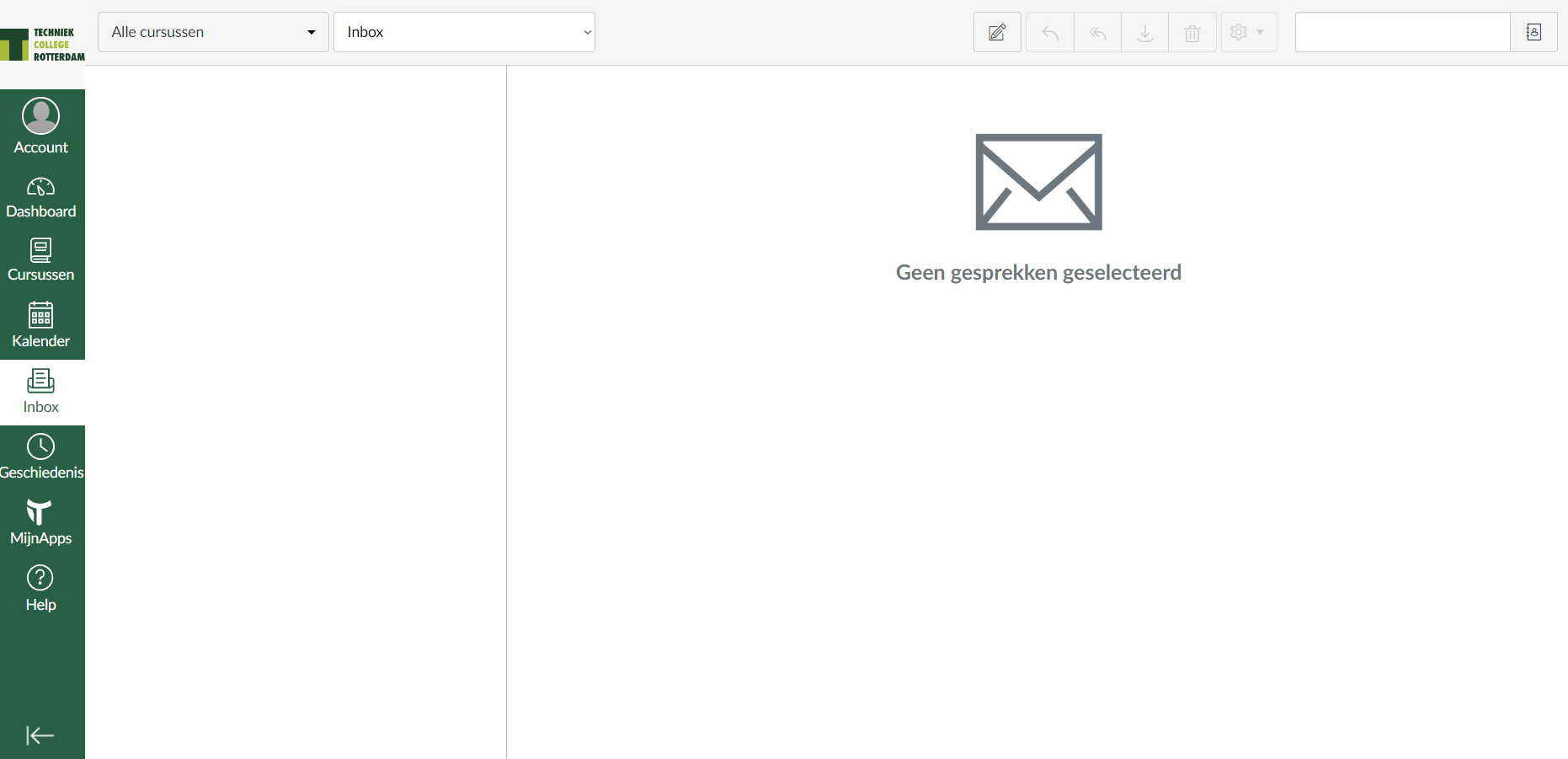Archive the conversation using the download-tray icon
The height and width of the screenshot is (759, 1568).
click(1144, 33)
